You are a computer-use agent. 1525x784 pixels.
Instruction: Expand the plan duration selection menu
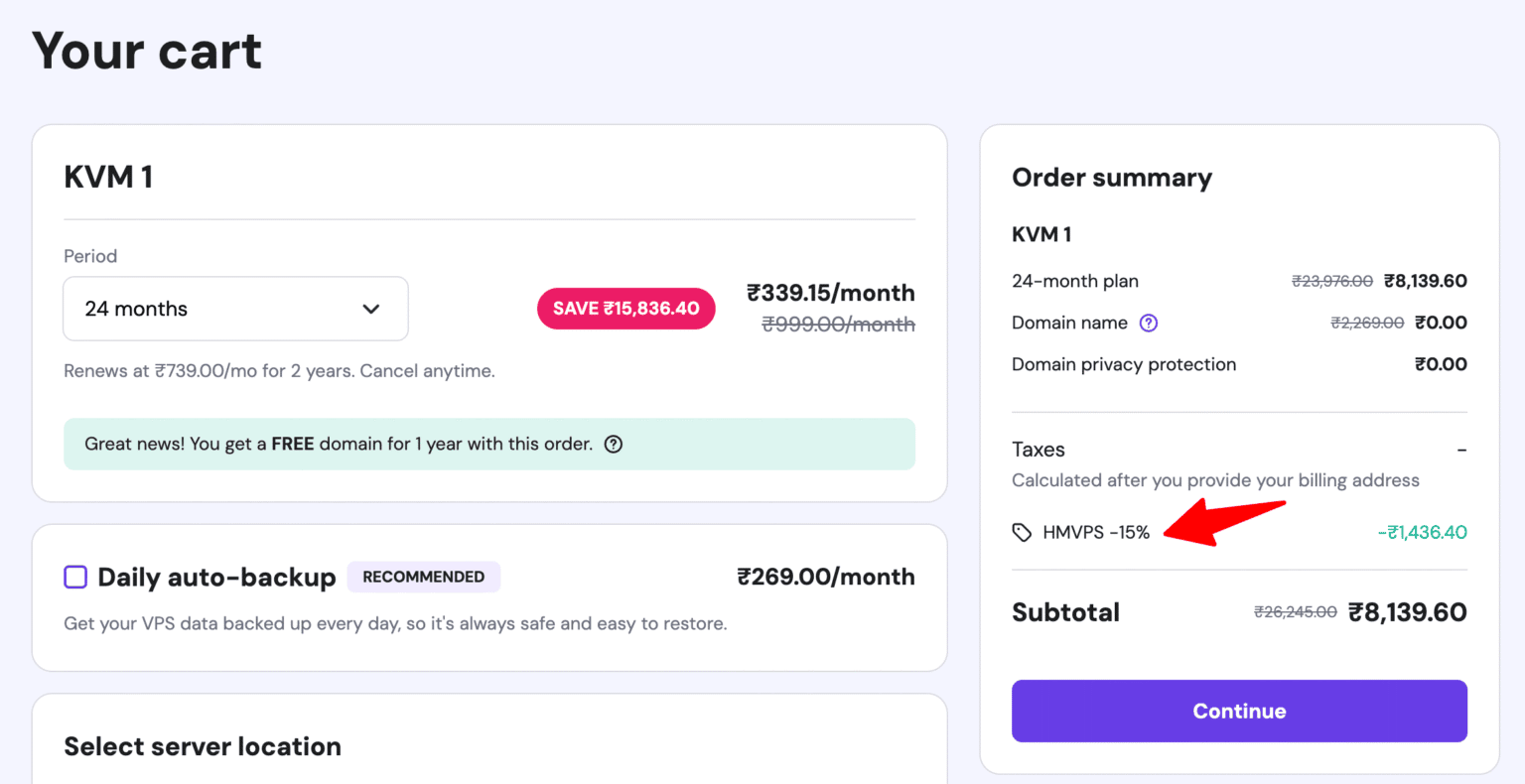[x=235, y=309]
